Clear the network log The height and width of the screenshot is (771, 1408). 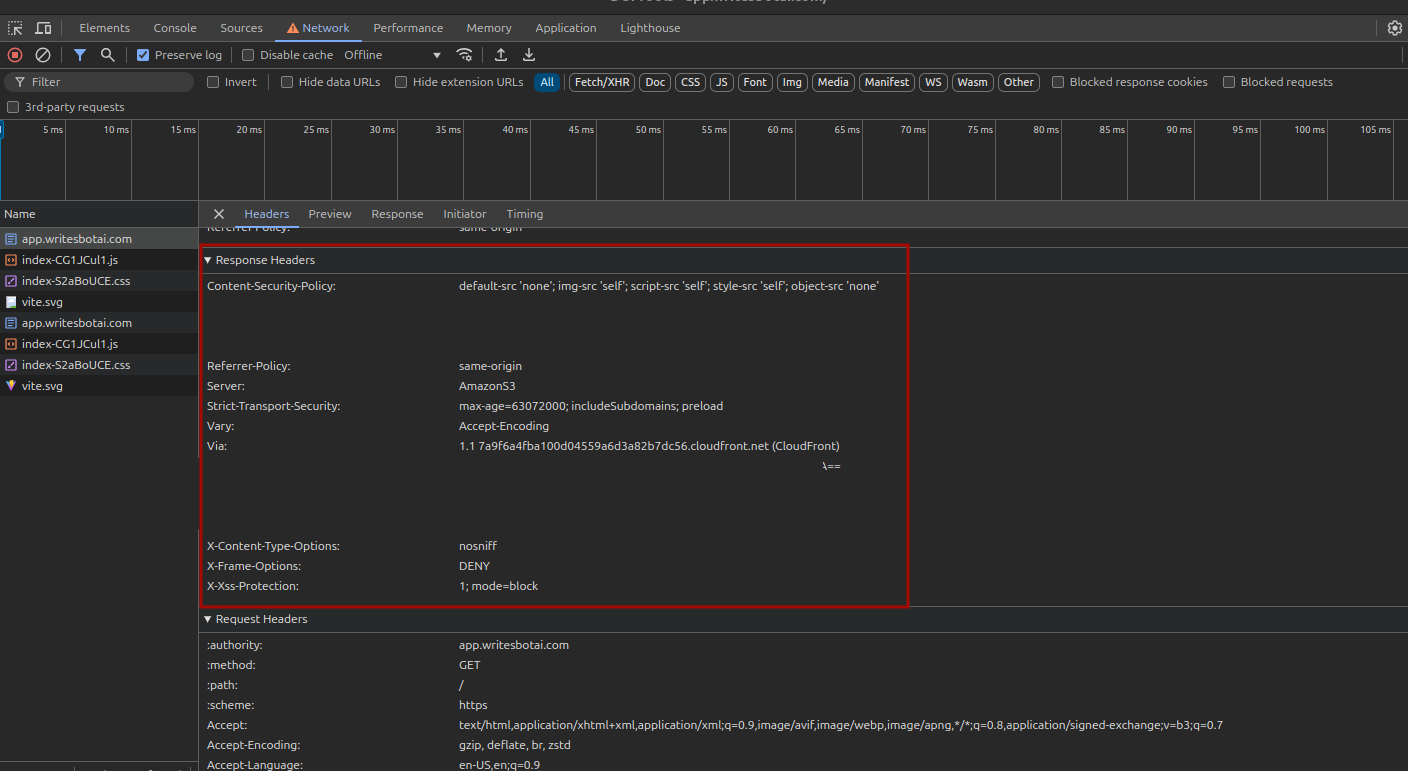pos(43,55)
